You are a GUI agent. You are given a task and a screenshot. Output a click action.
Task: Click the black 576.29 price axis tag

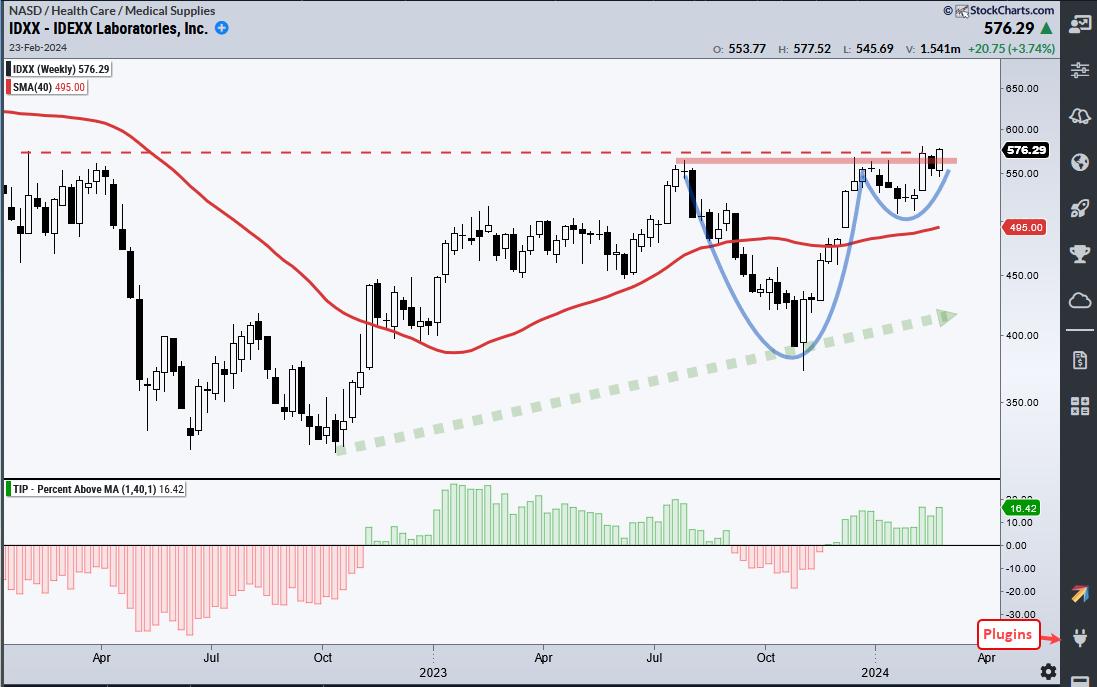(x=1026, y=150)
